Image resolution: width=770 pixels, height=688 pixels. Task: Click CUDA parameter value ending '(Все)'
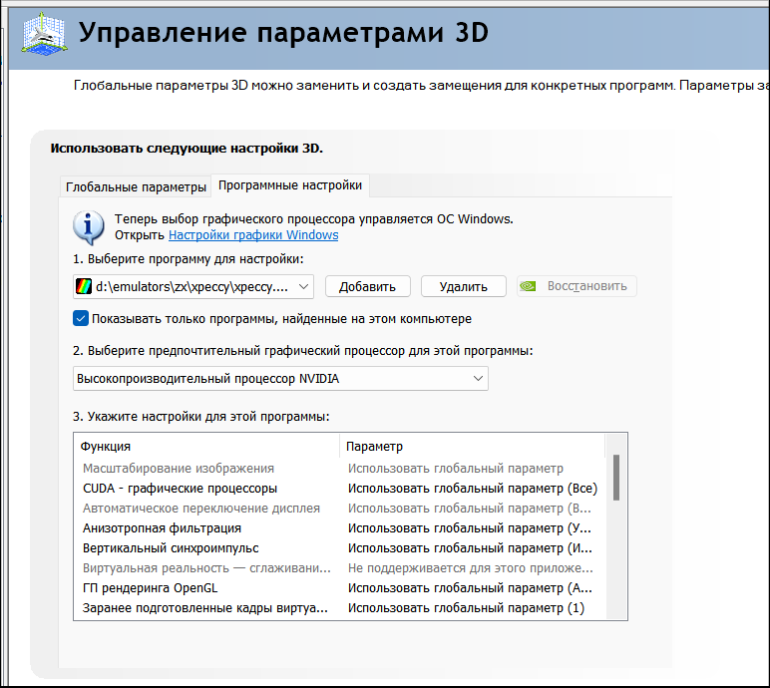pyautogui.click(x=472, y=488)
